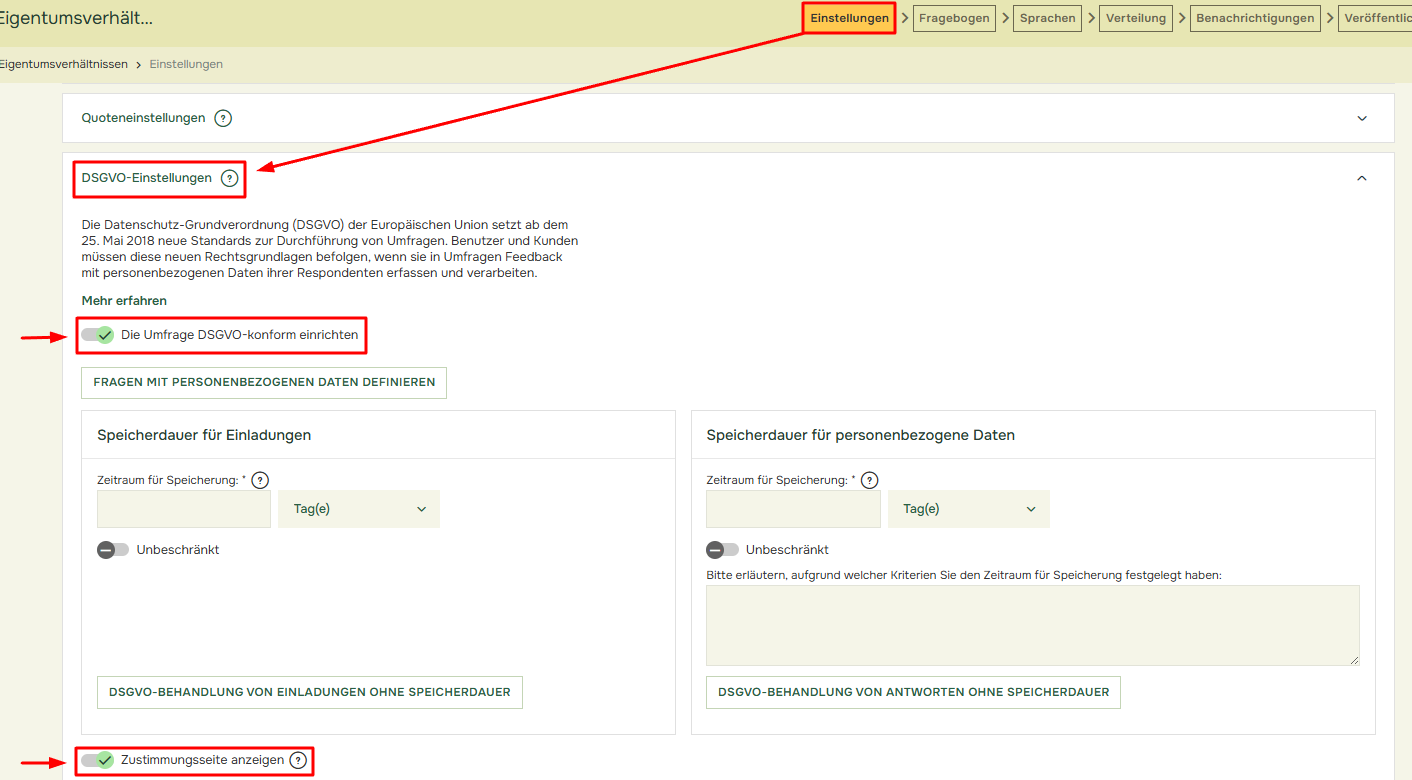This screenshot has height=780, width=1412.
Task: Open Tag(e) unit dropdown for invitations
Action: [x=359, y=509]
